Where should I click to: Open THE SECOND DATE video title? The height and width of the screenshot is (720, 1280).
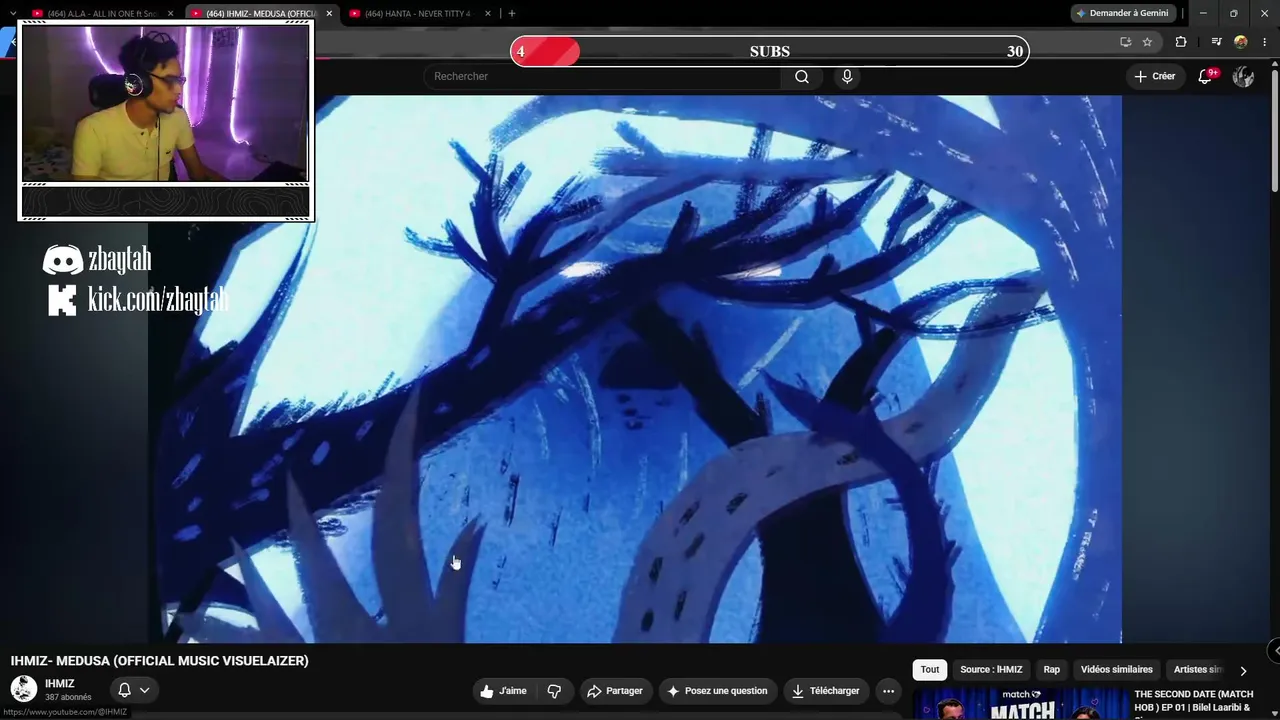1193,701
